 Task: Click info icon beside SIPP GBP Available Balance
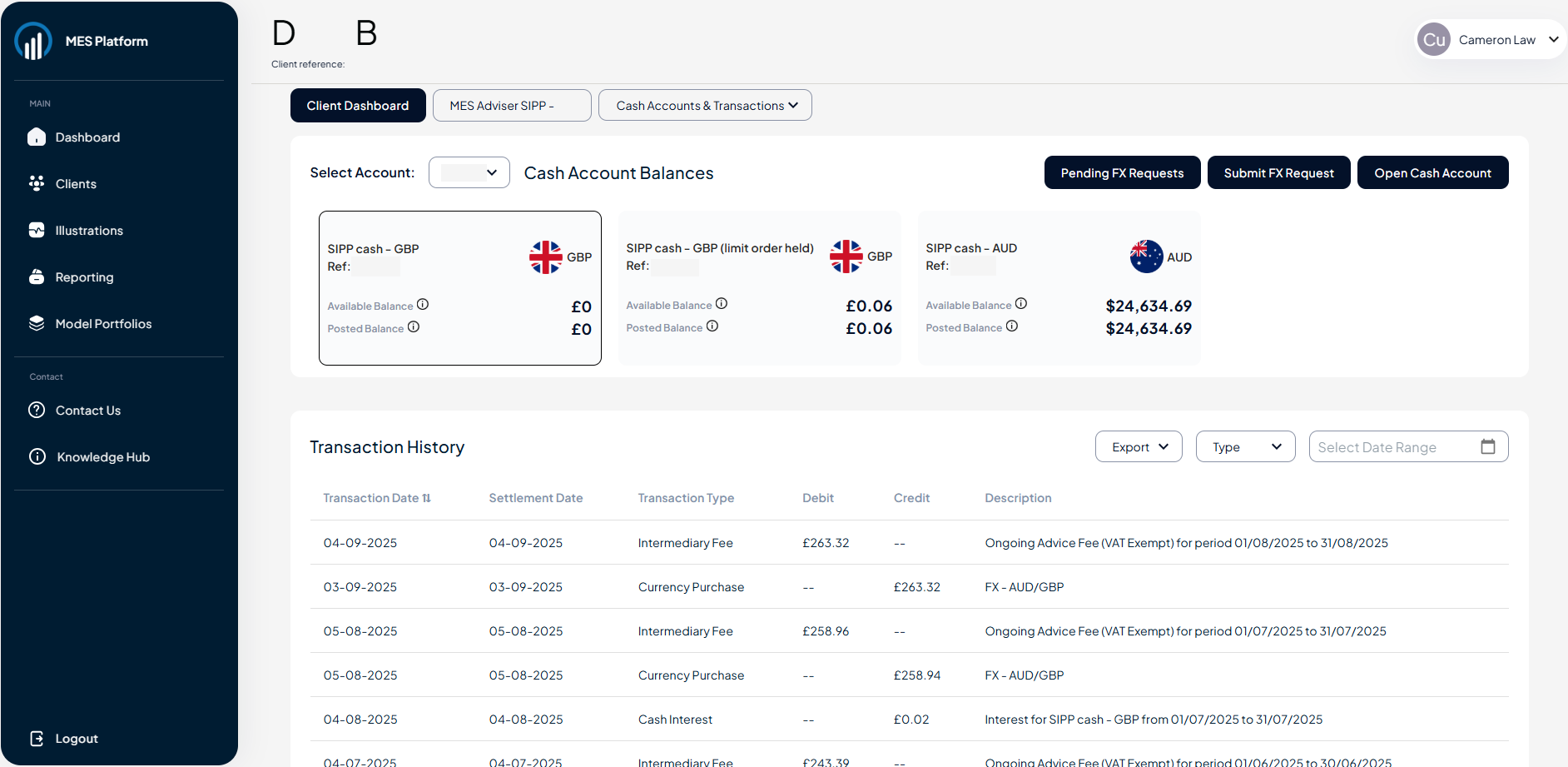coord(423,305)
